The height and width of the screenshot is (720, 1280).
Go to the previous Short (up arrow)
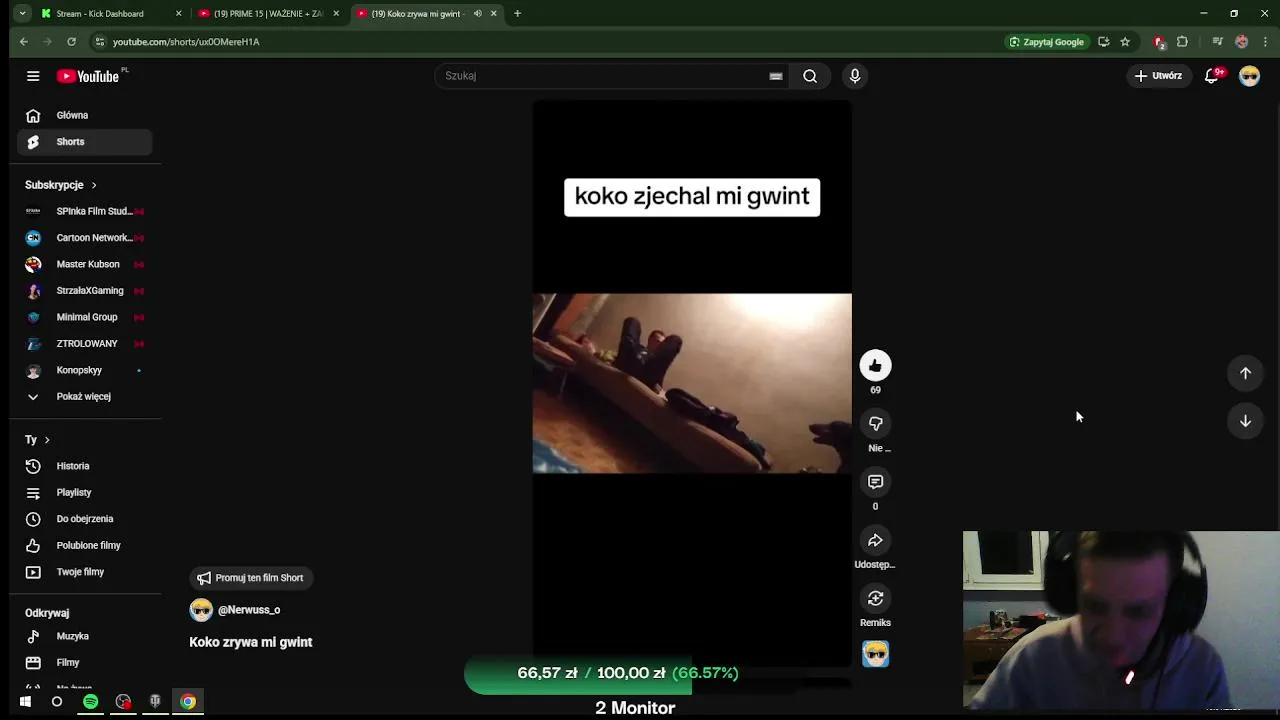pyautogui.click(x=1245, y=373)
